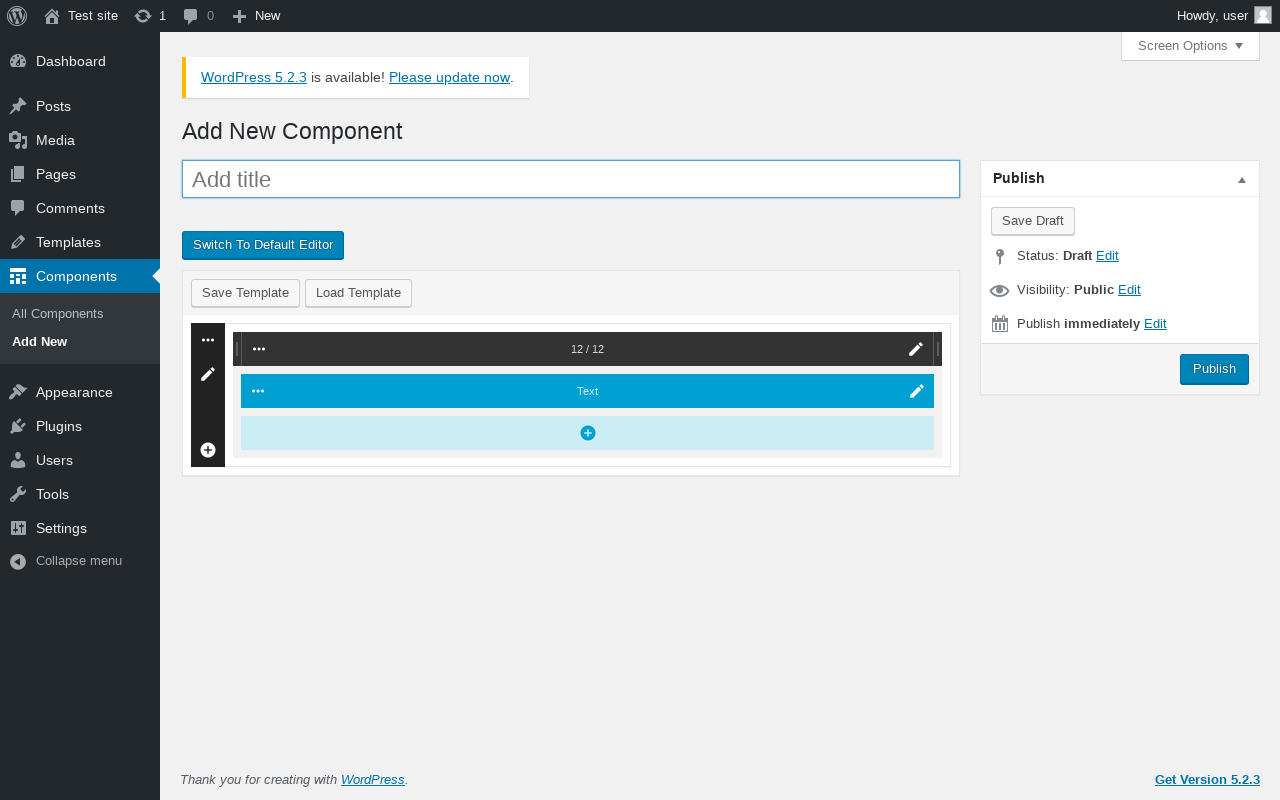Click the row edit pencil icon
Viewport: 1280px width, 800px height.
coord(208,374)
